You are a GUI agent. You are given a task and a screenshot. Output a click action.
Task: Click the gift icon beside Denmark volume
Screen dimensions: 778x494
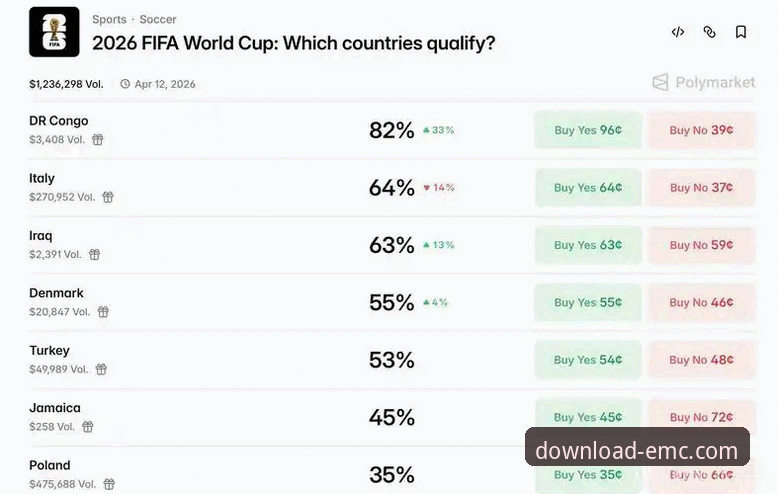pyautogui.click(x=103, y=312)
